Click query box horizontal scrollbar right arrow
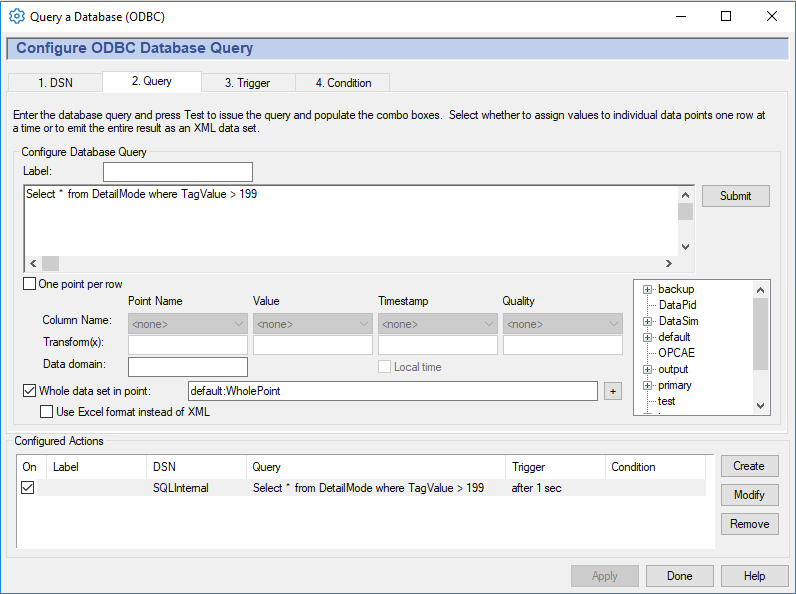Image resolution: width=796 pixels, height=594 pixels. [x=669, y=263]
